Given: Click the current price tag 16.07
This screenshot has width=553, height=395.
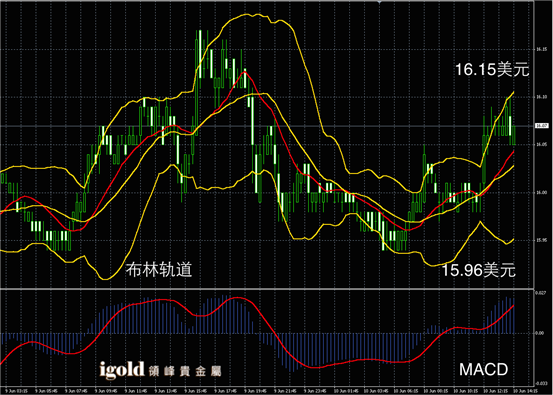Looking at the screenshot, I should pyautogui.click(x=540, y=126).
